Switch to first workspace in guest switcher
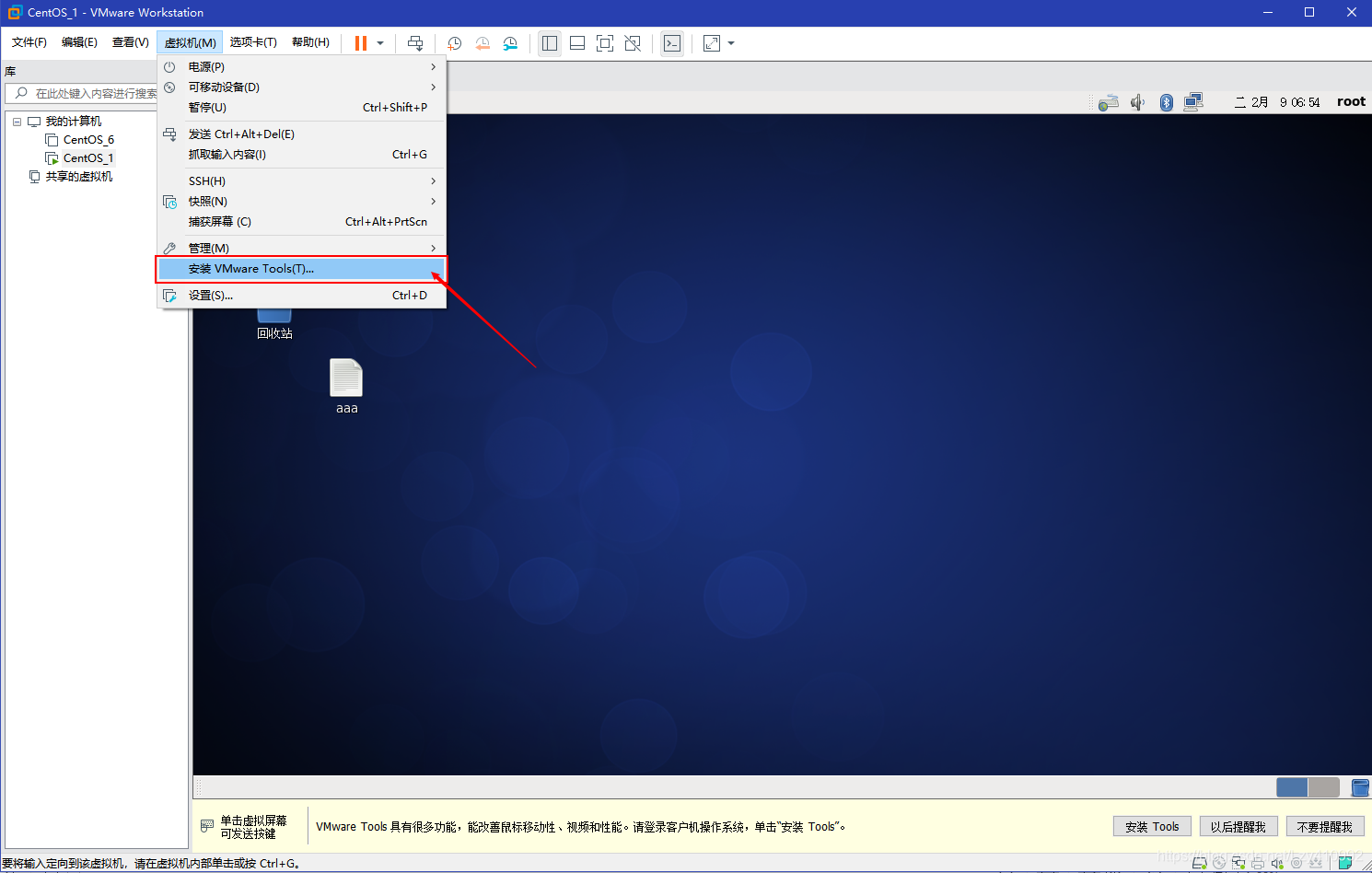This screenshot has height=873, width=1372. coord(1292,787)
